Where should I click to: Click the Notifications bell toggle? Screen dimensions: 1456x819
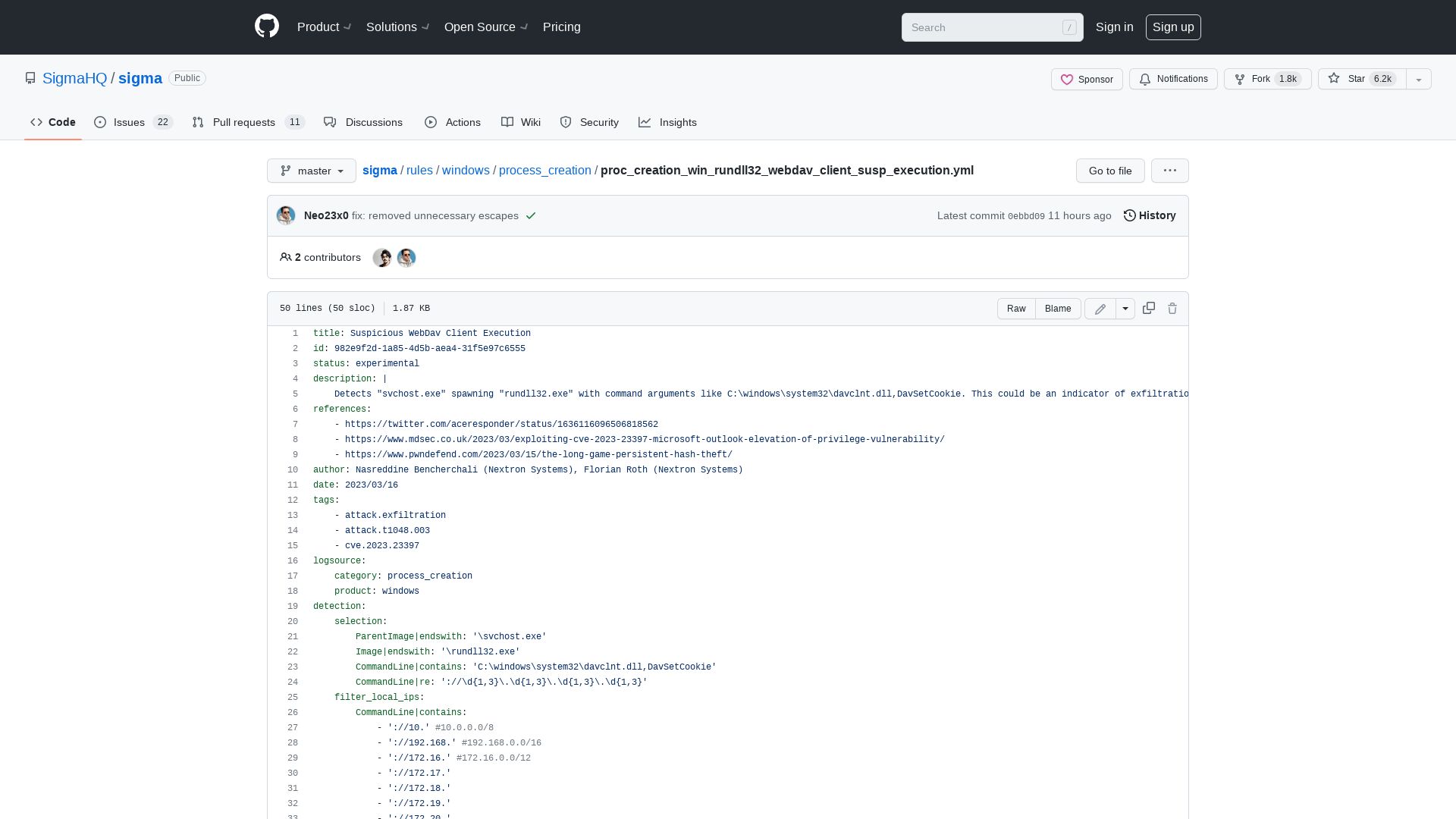1173,79
